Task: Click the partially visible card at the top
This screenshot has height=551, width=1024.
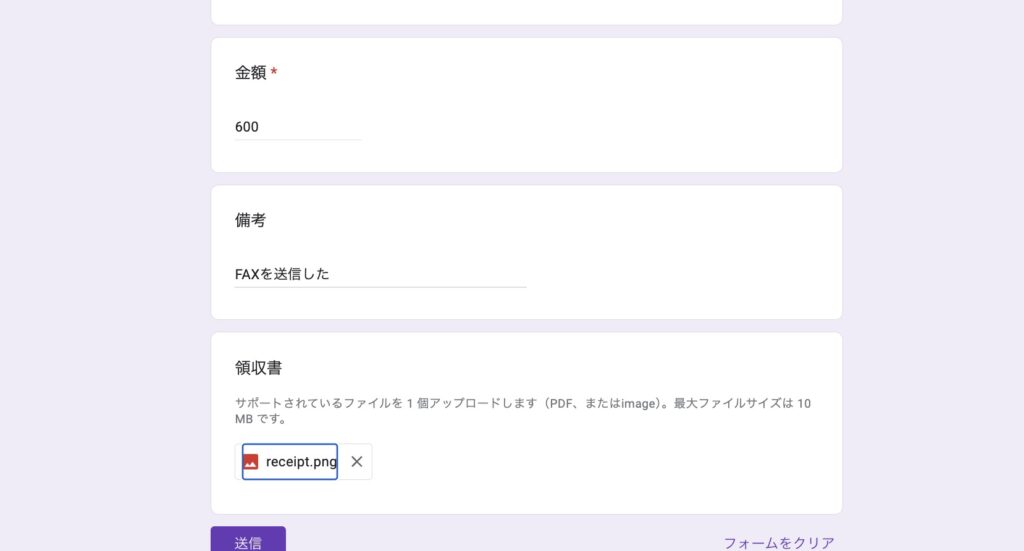Action: click(x=526, y=10)
